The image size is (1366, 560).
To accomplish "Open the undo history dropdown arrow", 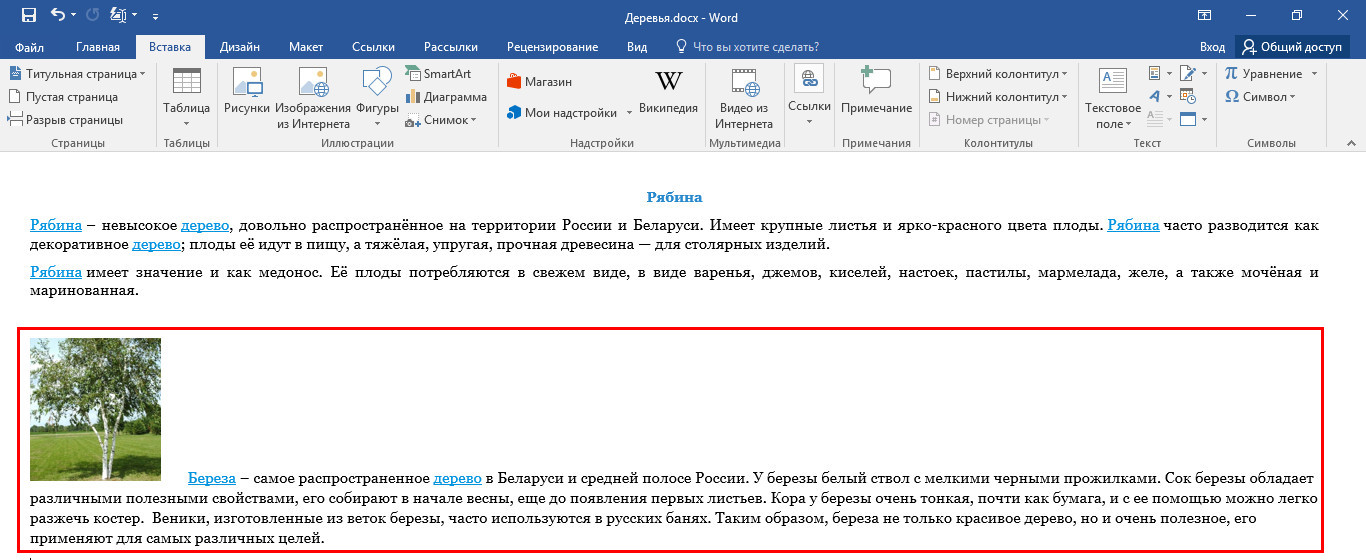I will pyautogui.click(x=74, y=15).
